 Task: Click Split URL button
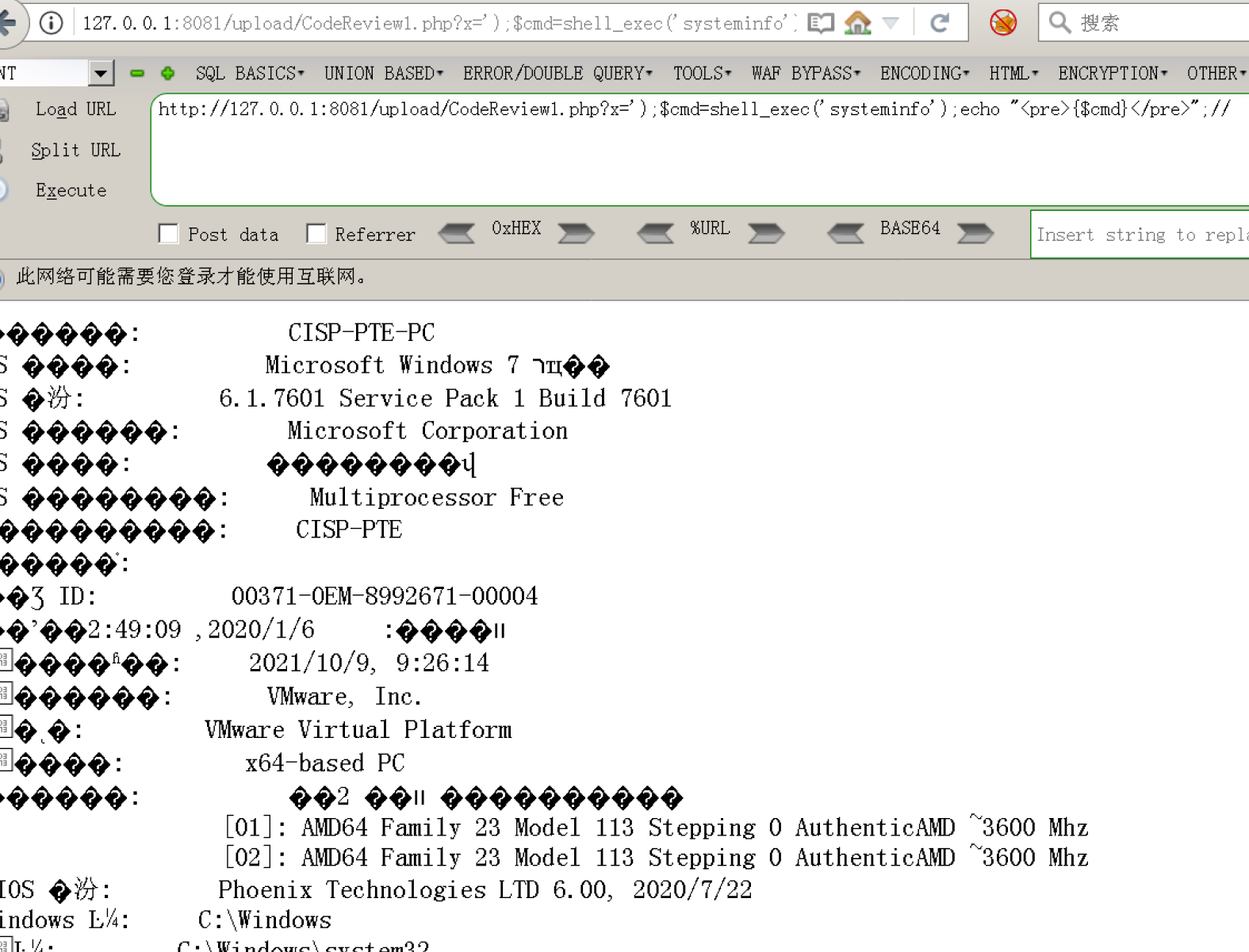coord(75,150)
